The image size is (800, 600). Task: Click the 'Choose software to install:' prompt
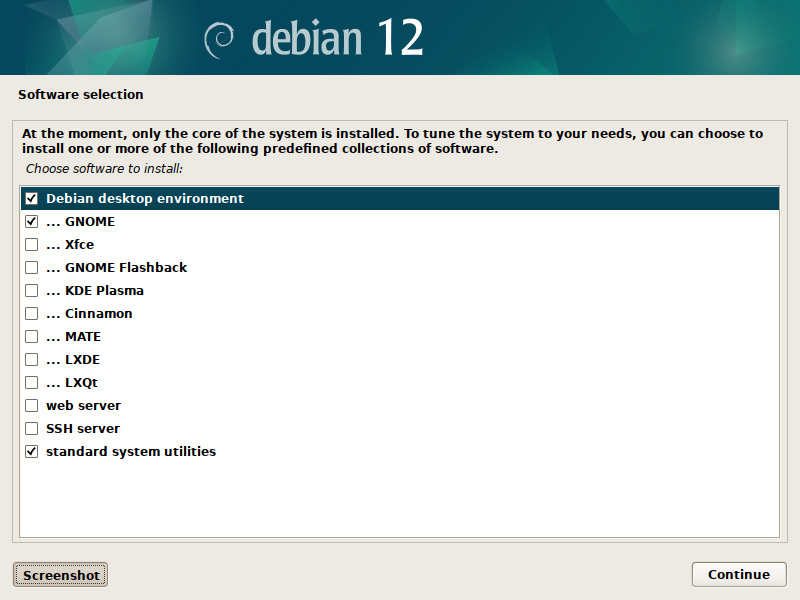tap(104, 168)
